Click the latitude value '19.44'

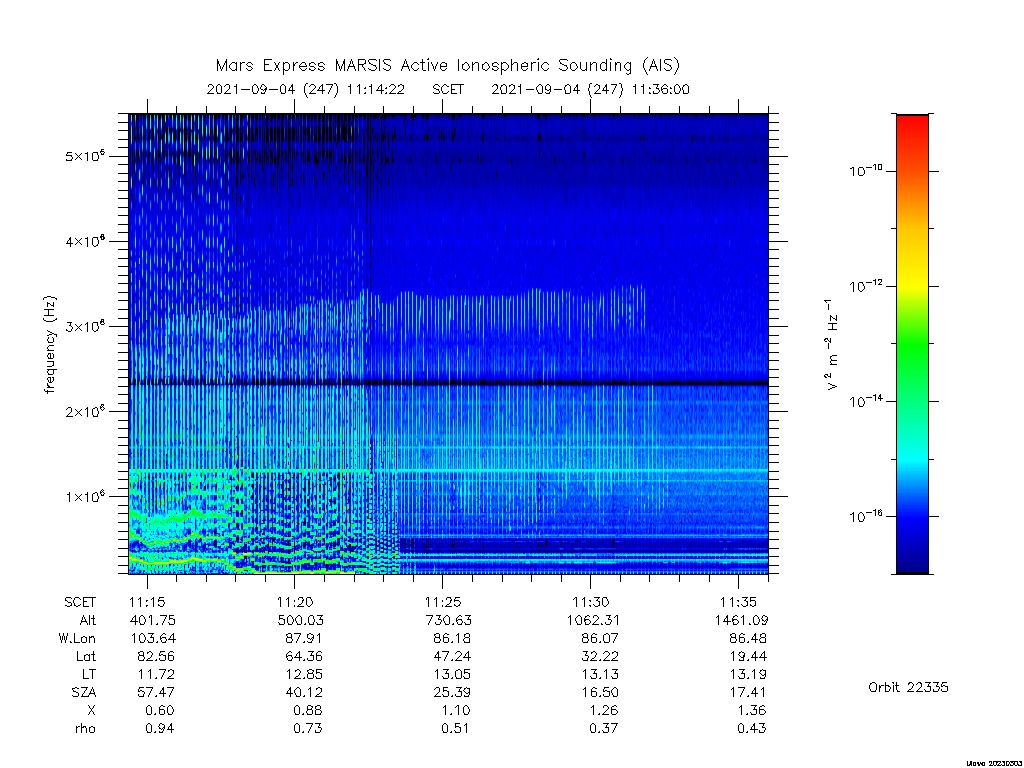(748, 656)
